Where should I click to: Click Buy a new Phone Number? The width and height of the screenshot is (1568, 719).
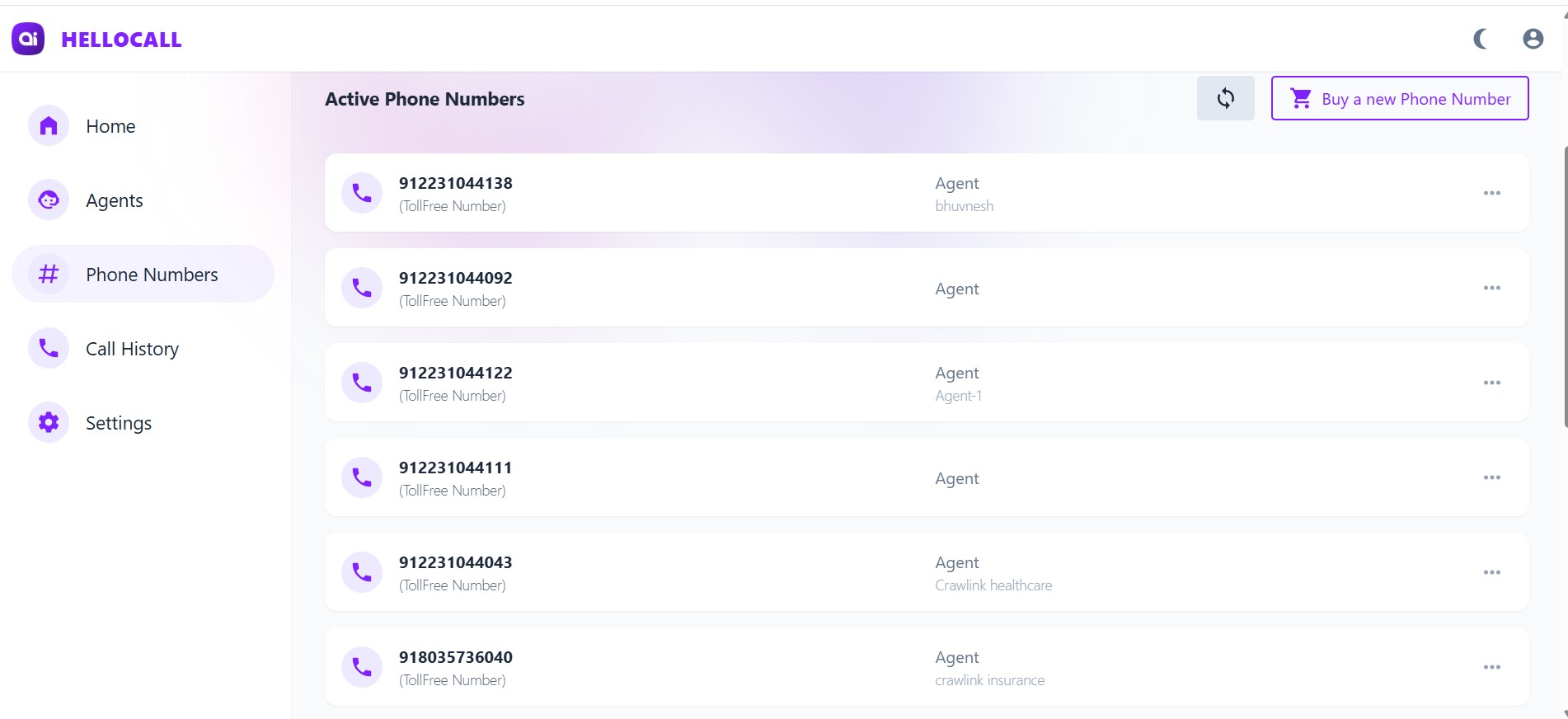[x=1399, y=99]
